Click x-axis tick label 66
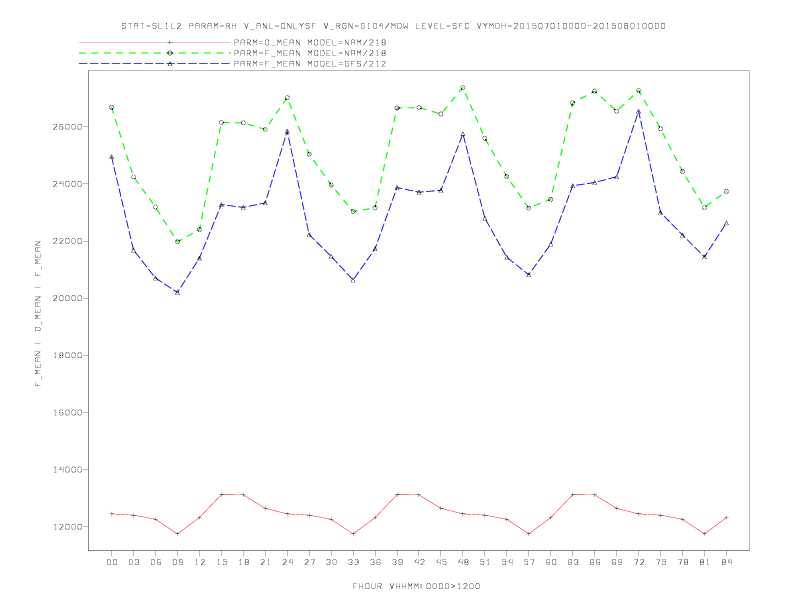The width and height of the screenshot is (792, 612). point(595,562)
